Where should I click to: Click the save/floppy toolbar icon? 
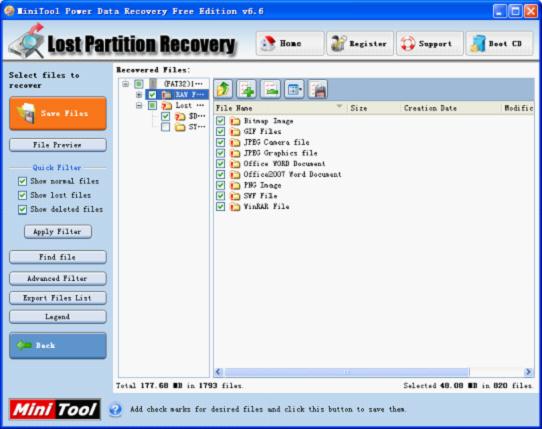point(318,89)
